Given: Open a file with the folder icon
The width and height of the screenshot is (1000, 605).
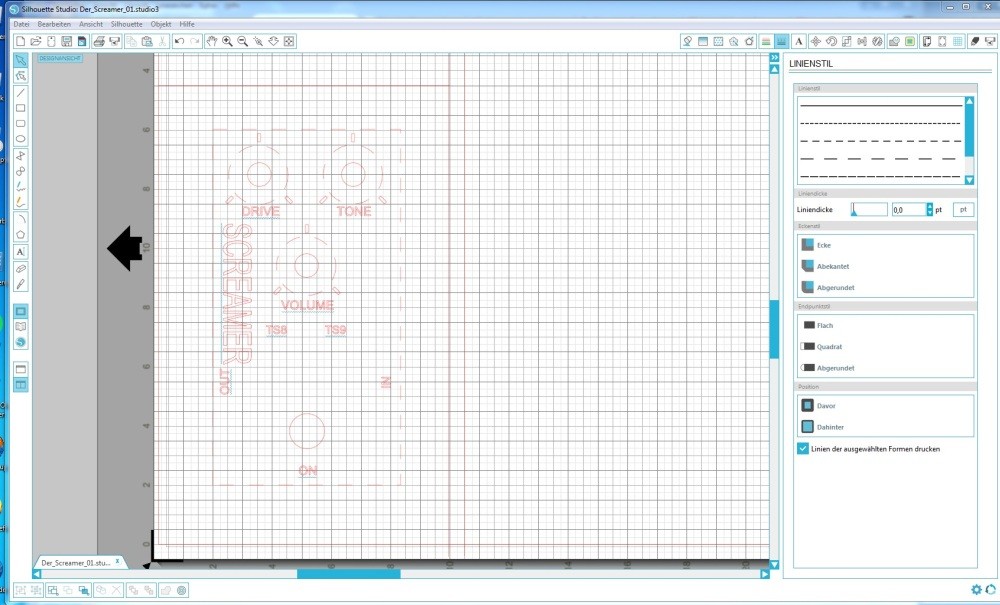Looking at the screenshot, I should pos(36,41).
